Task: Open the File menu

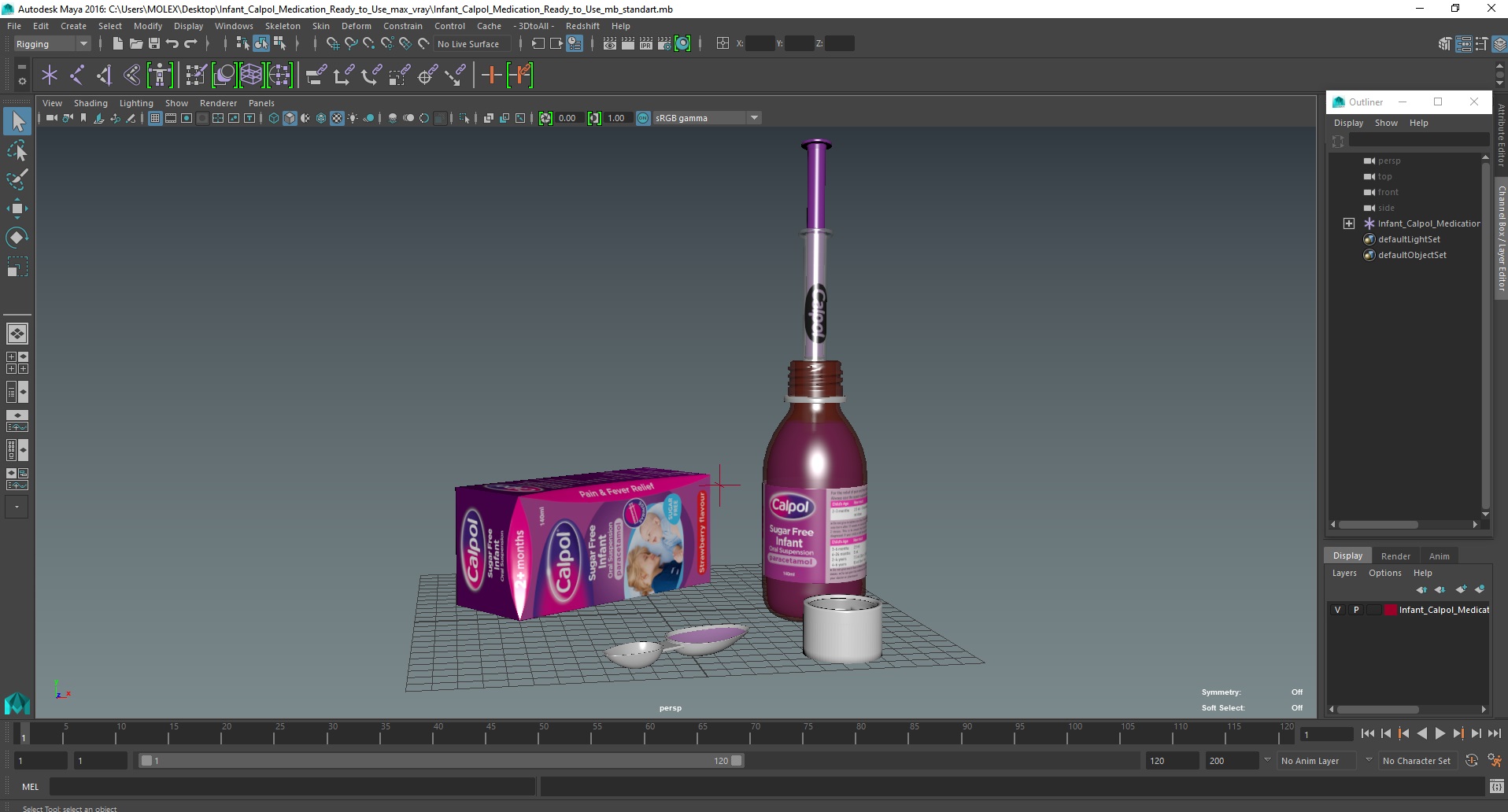Action: pos(14,26)
